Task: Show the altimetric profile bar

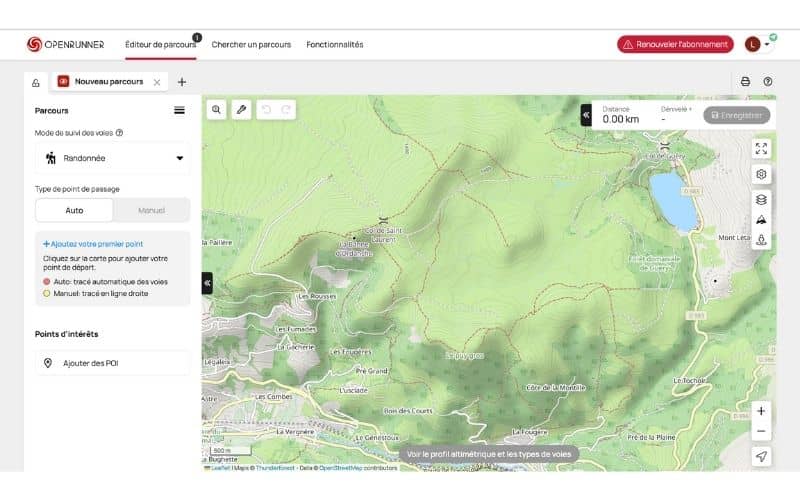Action: (x=489, y=454)
